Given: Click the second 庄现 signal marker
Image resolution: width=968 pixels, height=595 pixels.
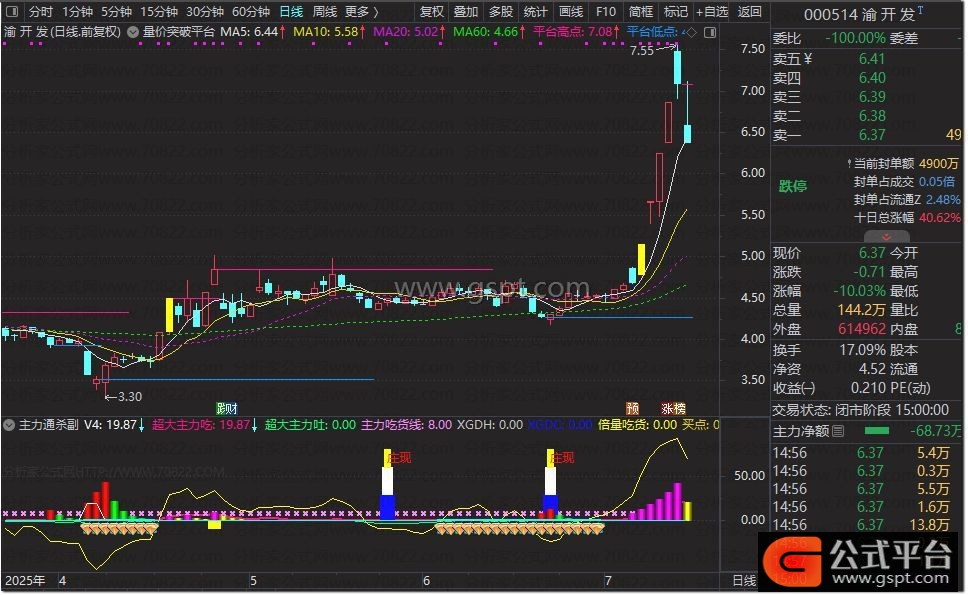Looking at the screenshot, I should (x=562, y=458).
